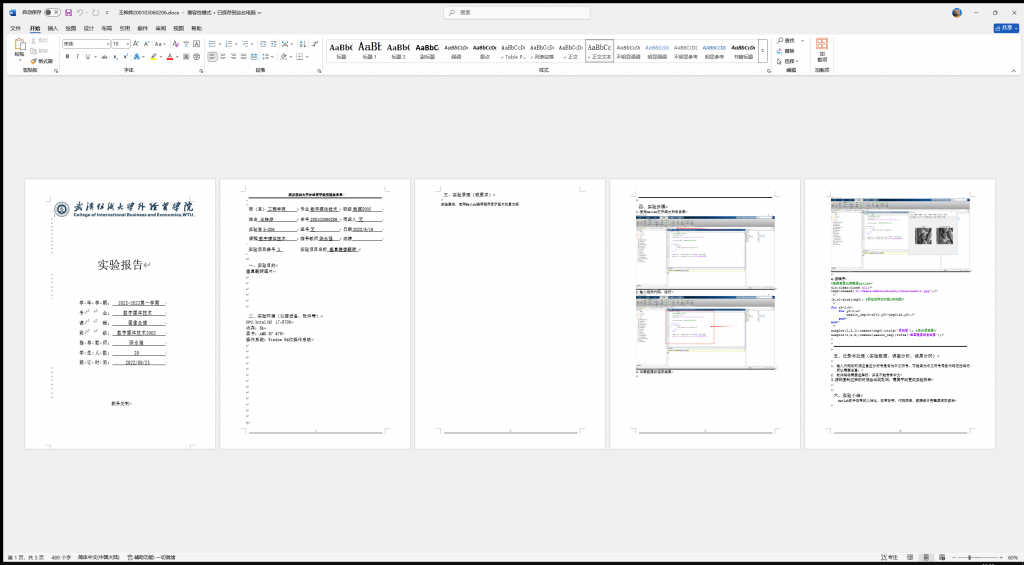
Task: Open the Add-ins (加载项) button
Action: [x=821, y=49]
